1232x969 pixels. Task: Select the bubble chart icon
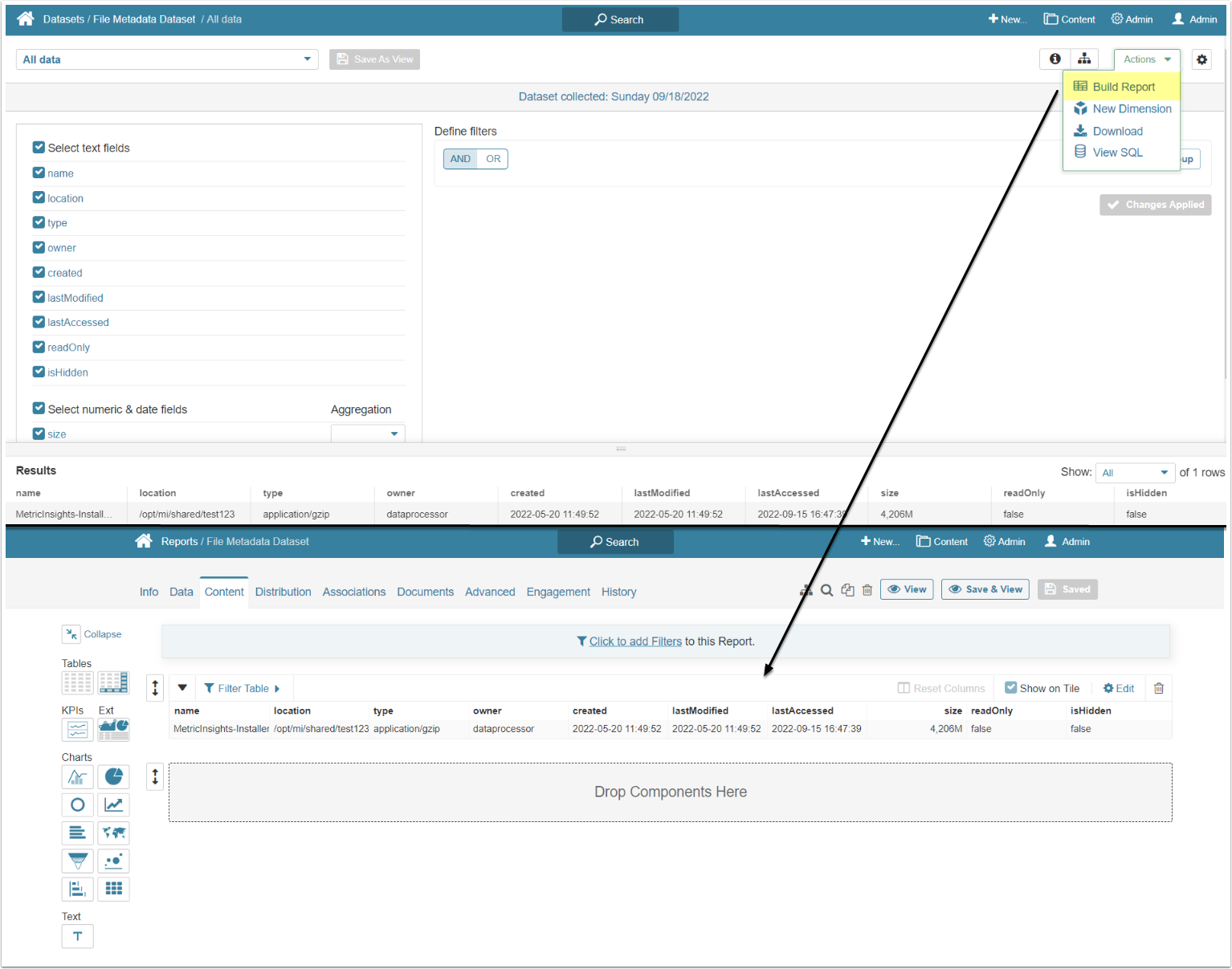(x=113, y=861)
